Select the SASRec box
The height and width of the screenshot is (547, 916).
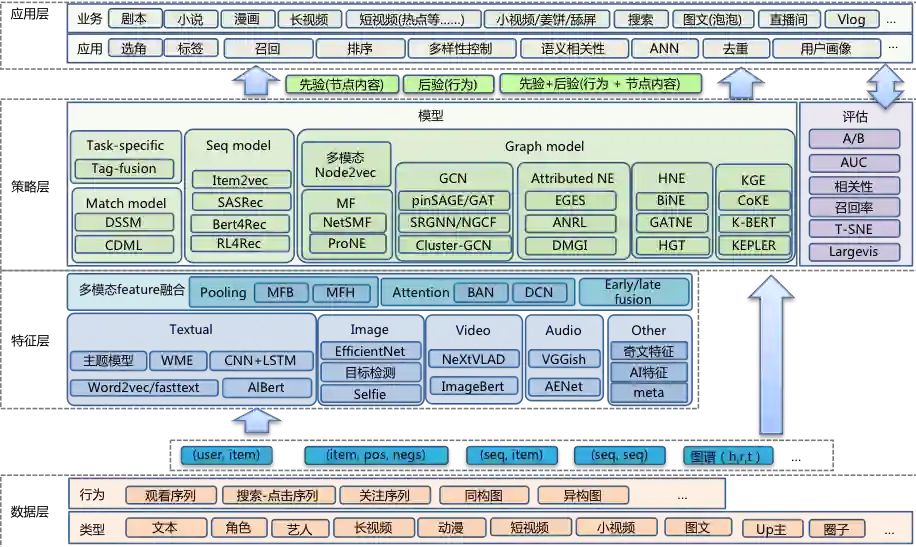(240, 202)
